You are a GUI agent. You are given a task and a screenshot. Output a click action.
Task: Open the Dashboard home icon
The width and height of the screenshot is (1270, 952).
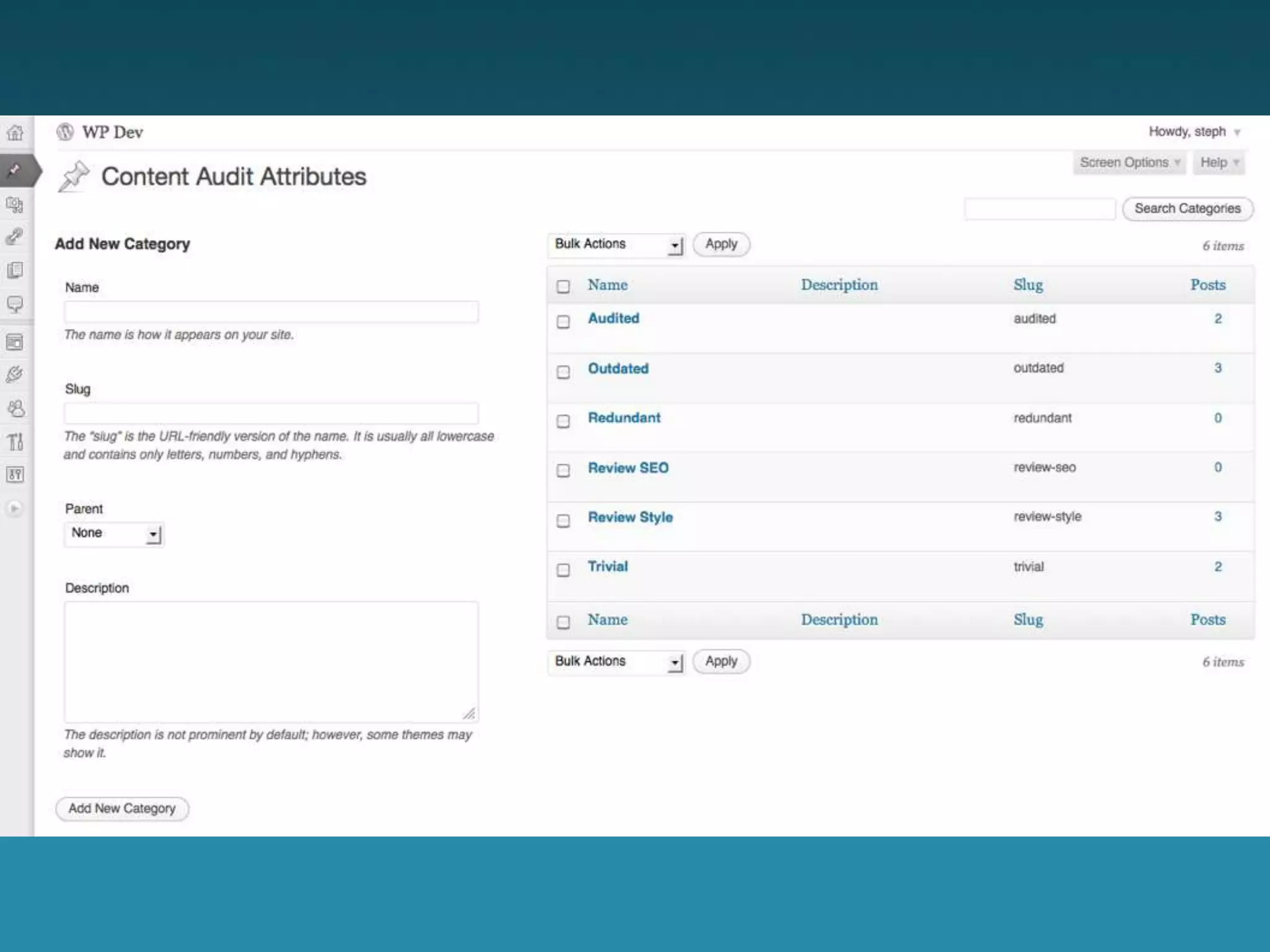16,133
